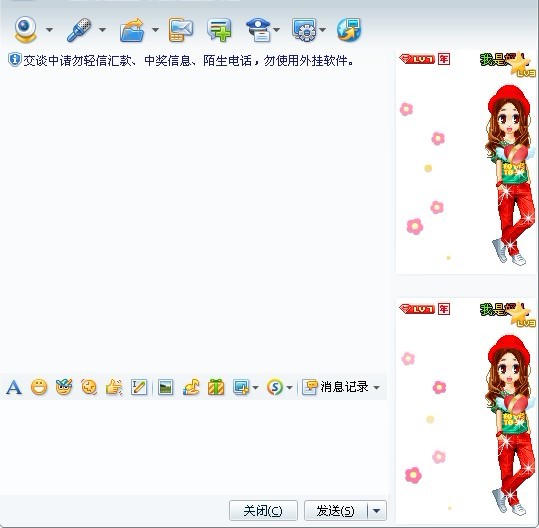
Task: Click the report police cap icon
Action: coord(258,30)
